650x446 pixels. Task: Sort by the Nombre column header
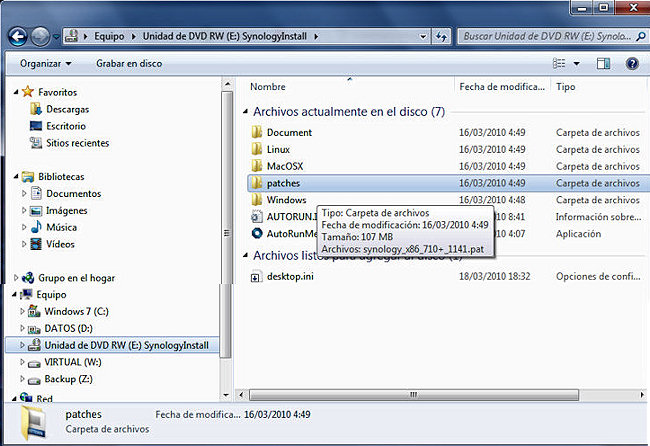(x=268, y=87)
